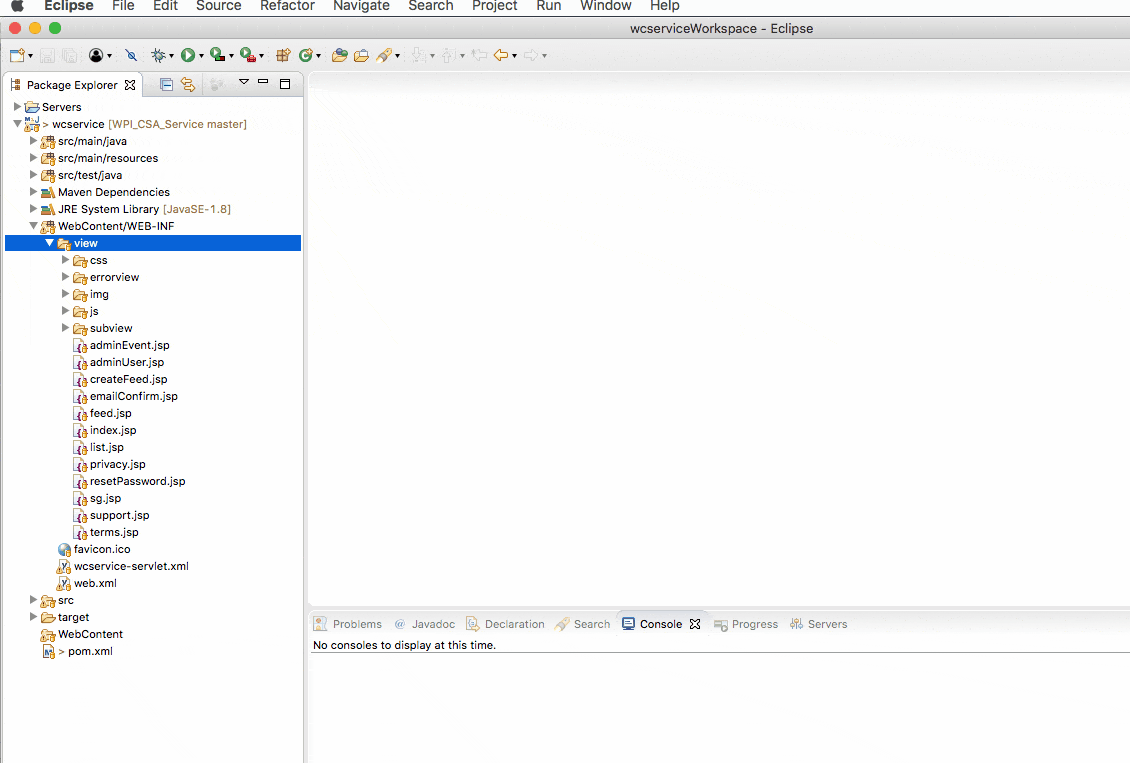Open the Progress tab
1130x763 pixels.
[746, 624]
